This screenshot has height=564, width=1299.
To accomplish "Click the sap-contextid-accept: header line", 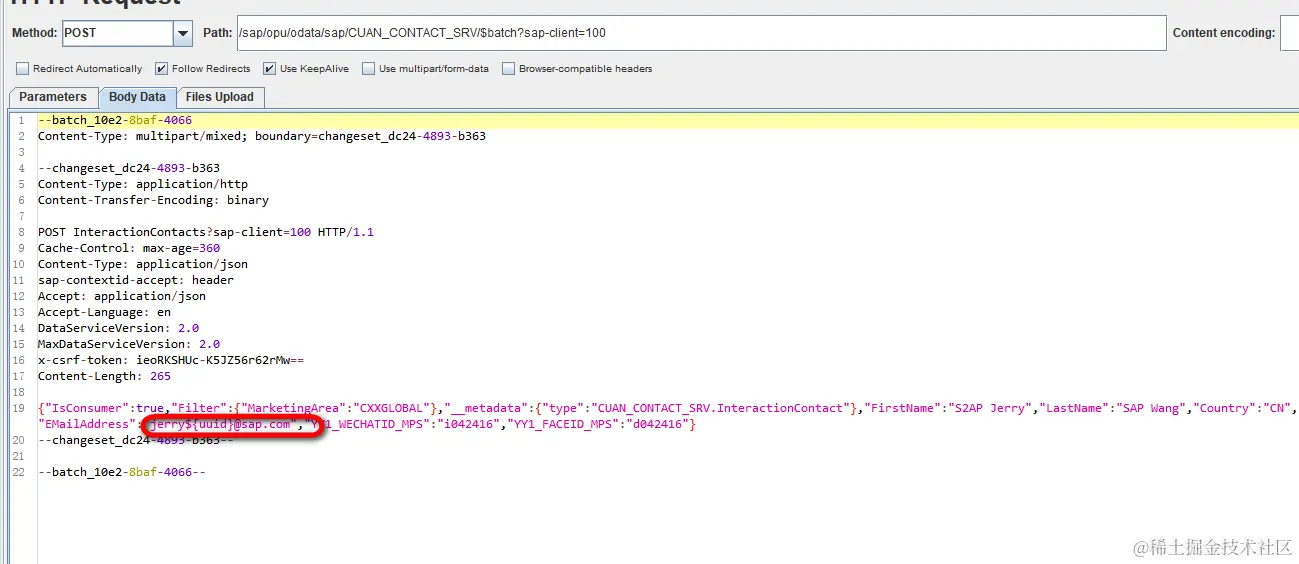I will [x=136, y=280].
